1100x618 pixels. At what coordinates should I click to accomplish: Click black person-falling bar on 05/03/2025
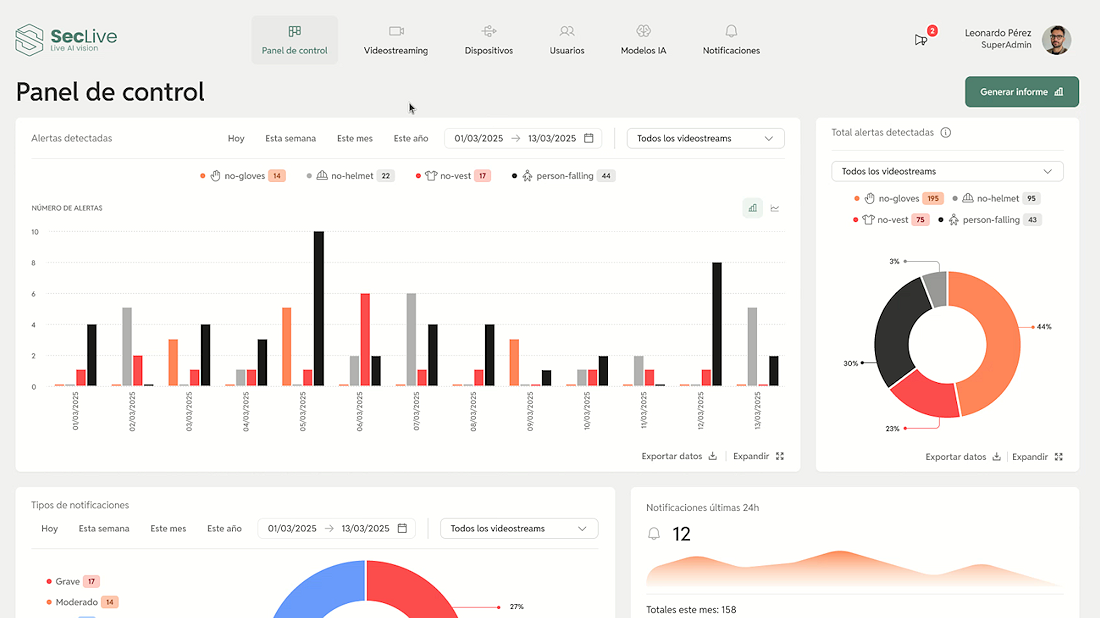tap(318, 309)
